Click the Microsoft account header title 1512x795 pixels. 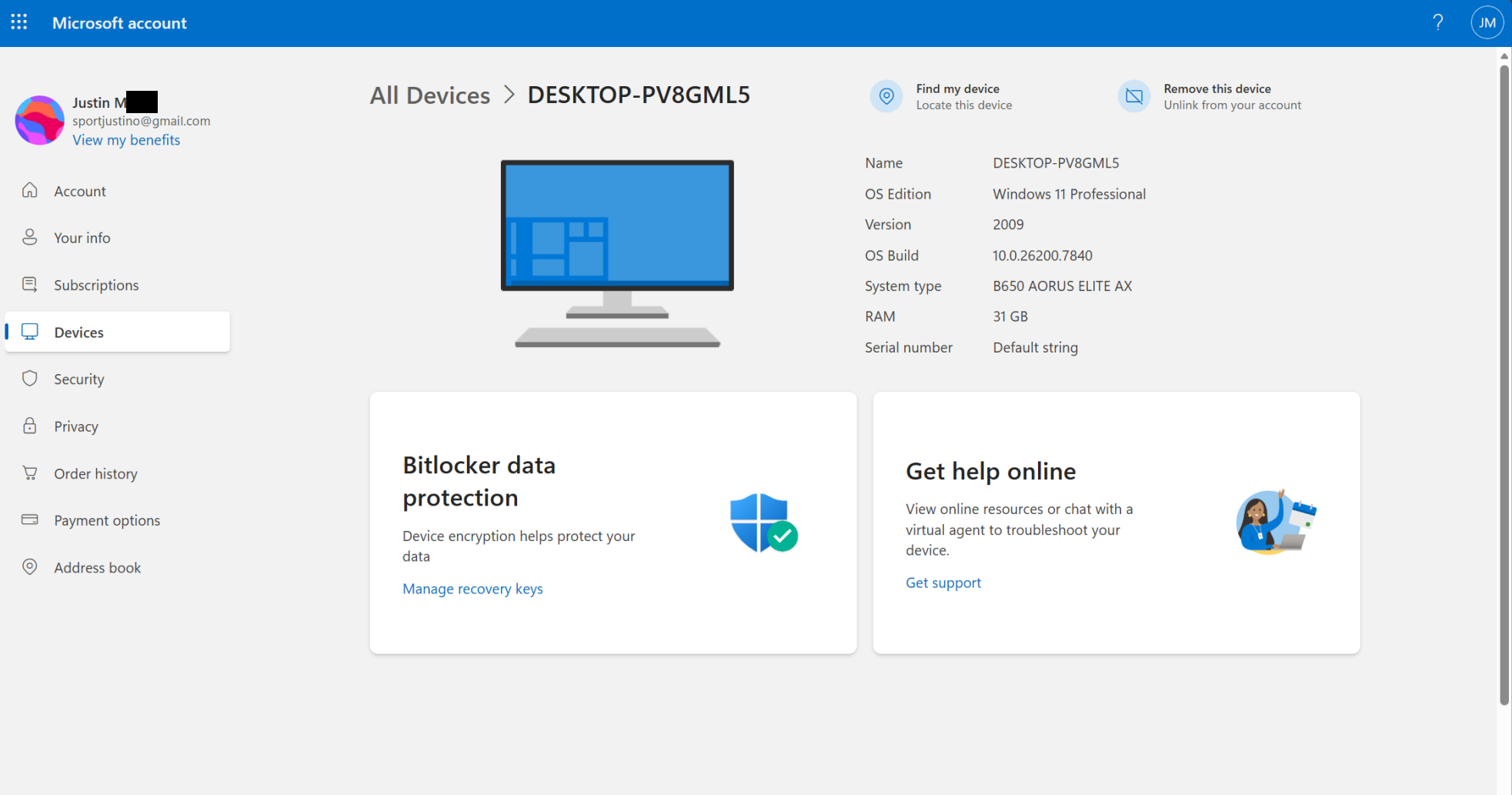(119, 23)
